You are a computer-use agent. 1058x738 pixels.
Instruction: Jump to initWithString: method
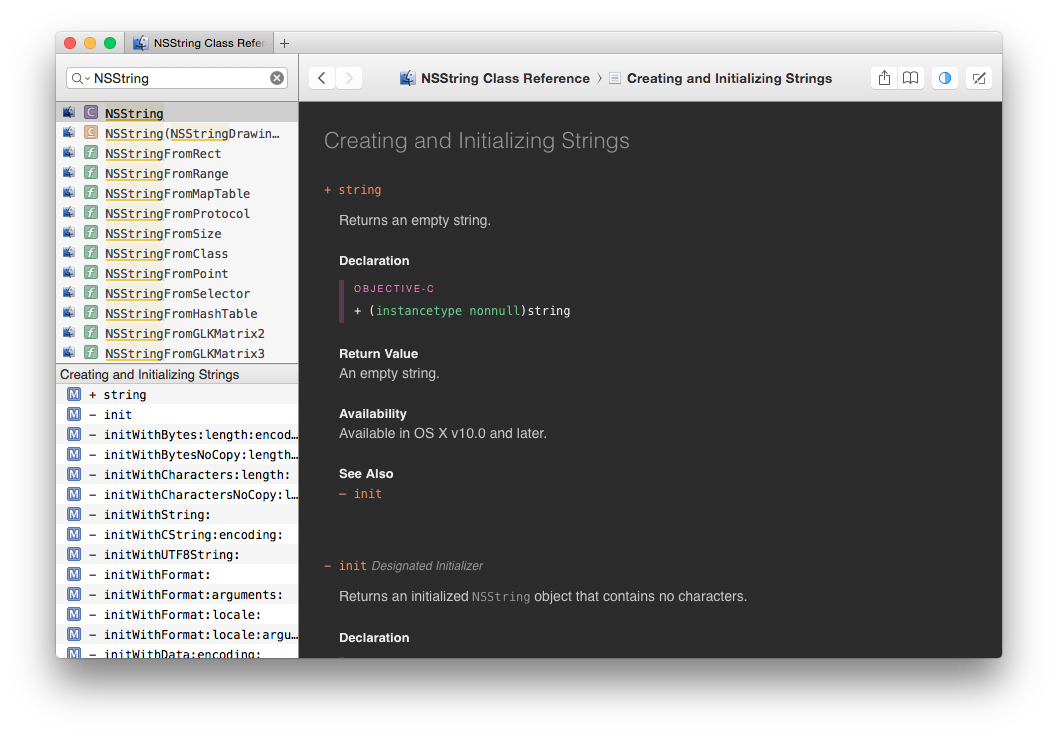pos(177,515)
